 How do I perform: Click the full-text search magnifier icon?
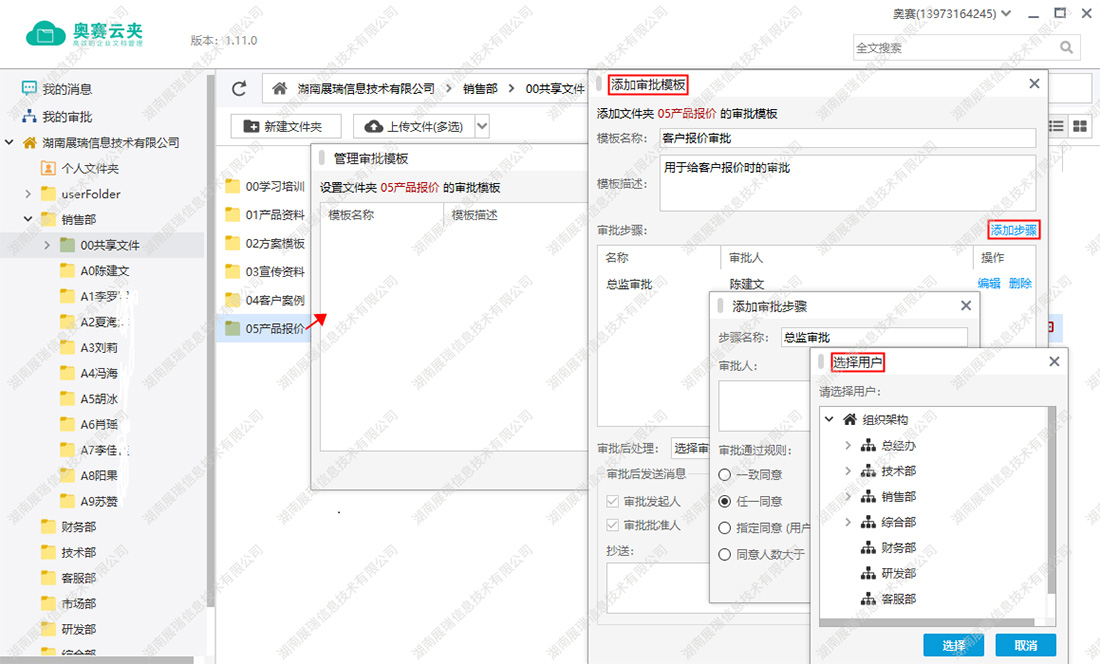[x=1067, y=47]
